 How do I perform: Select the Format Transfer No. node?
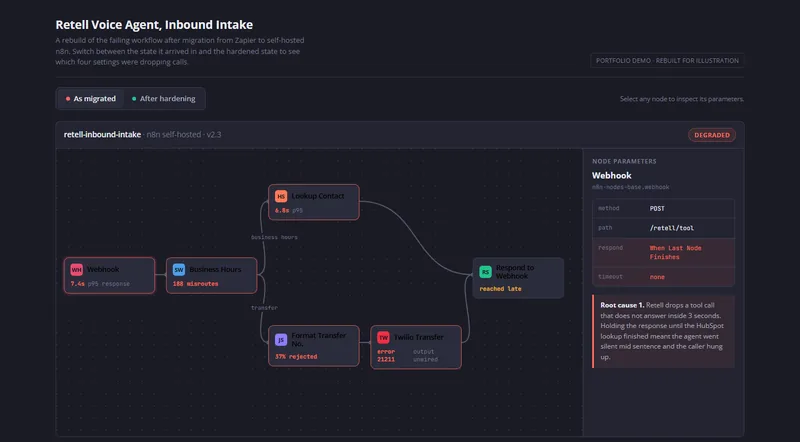click(x=313, y=346)
